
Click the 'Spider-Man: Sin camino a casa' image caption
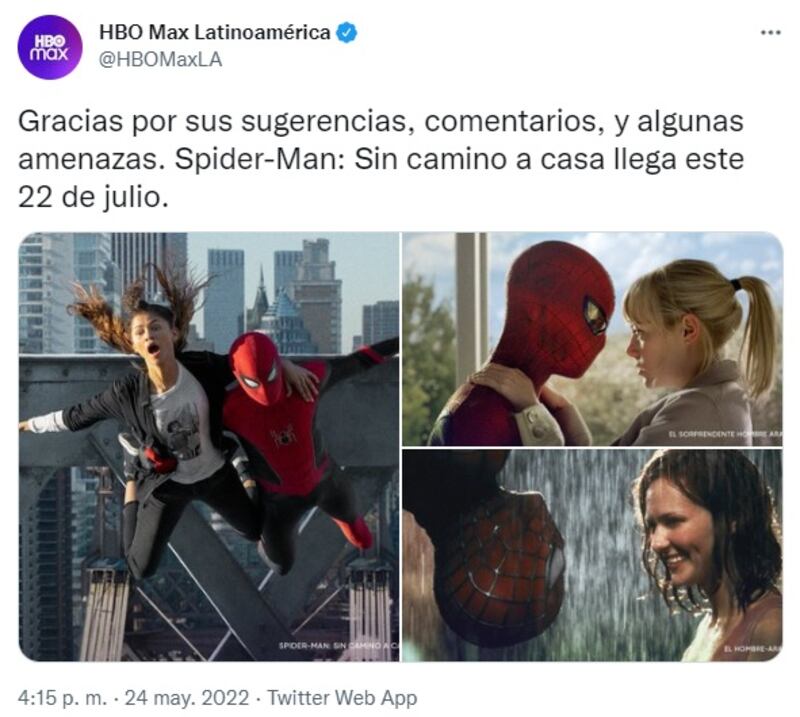tap(339, 646)
